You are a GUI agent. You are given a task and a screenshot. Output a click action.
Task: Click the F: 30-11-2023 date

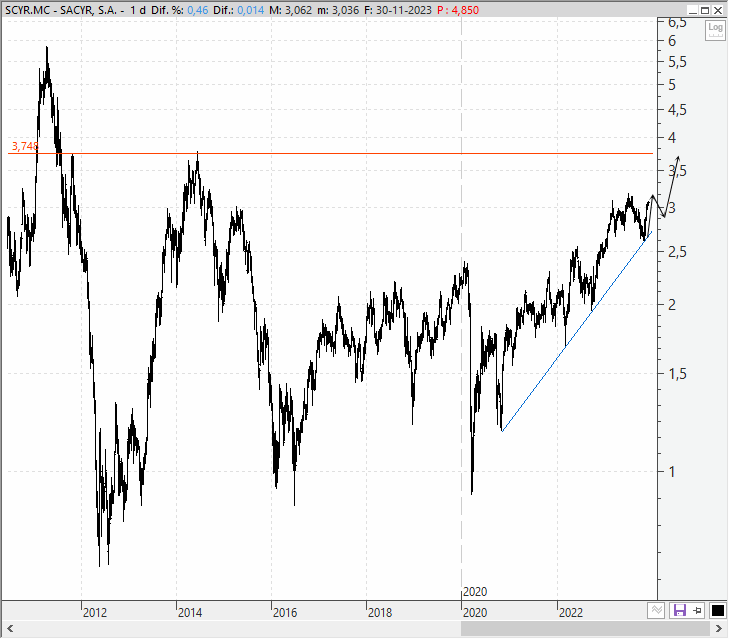[x=398, y=10]
